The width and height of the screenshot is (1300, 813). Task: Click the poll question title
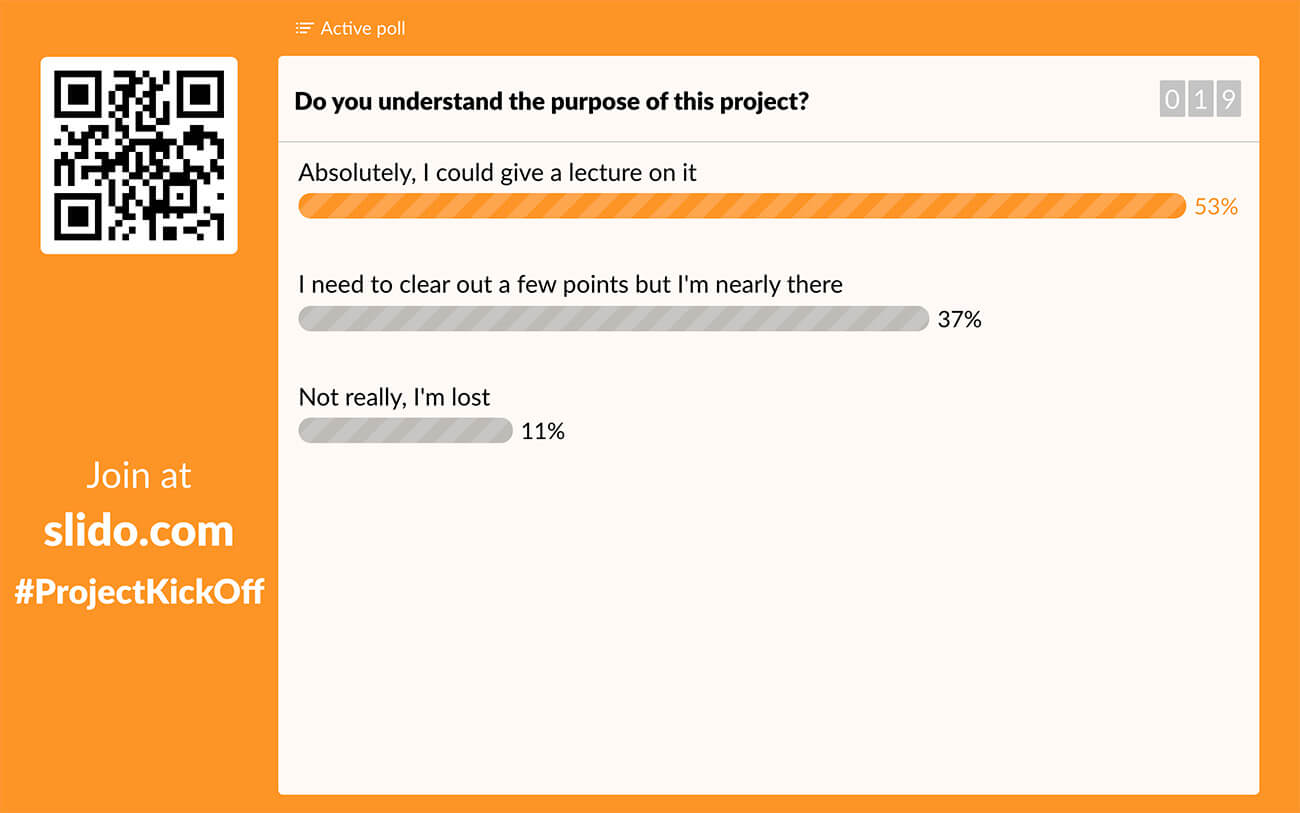[551, 101]
